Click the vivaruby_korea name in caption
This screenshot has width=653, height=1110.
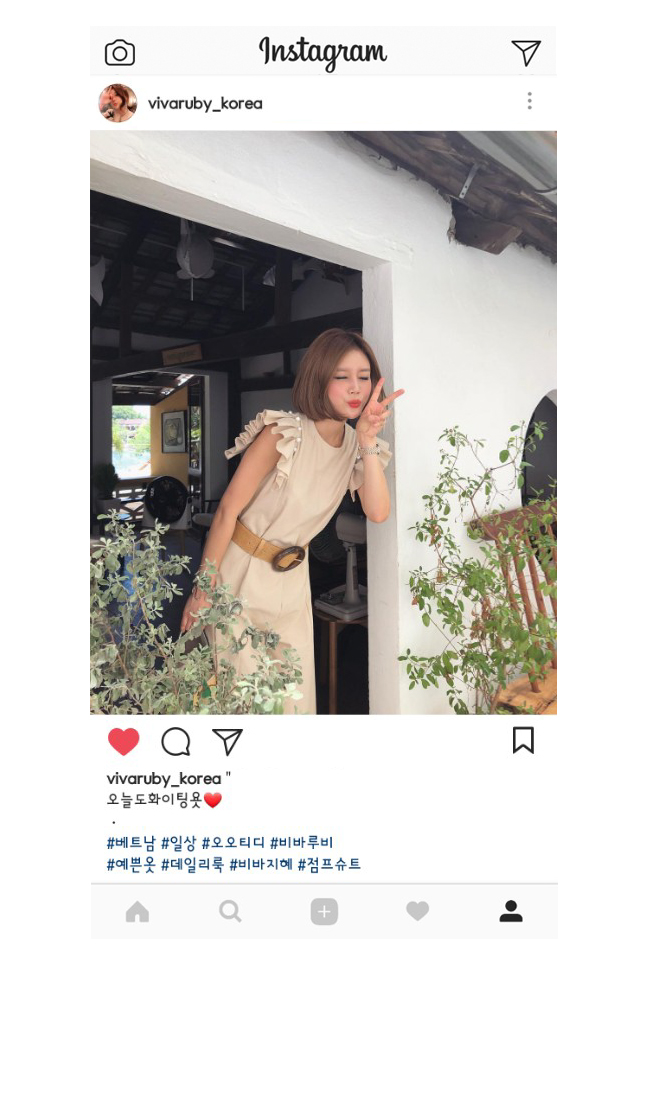(164, 779)
